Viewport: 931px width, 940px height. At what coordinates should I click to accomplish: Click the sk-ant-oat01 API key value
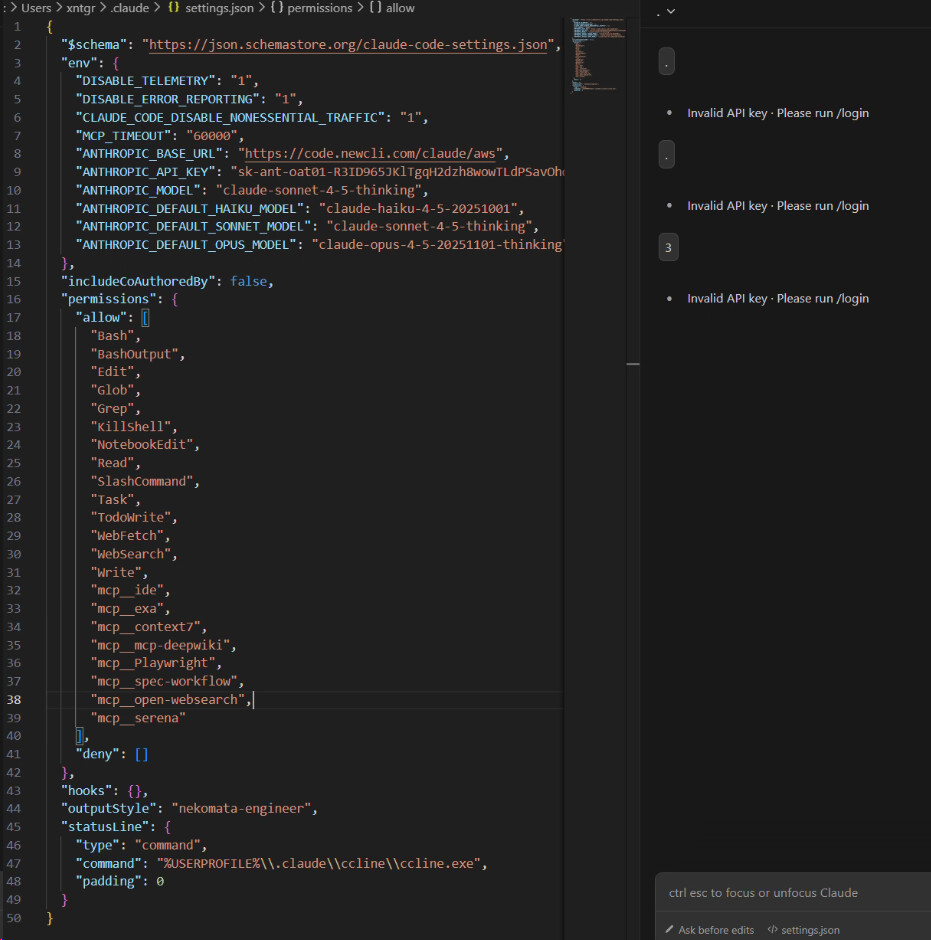coord(397,172)
